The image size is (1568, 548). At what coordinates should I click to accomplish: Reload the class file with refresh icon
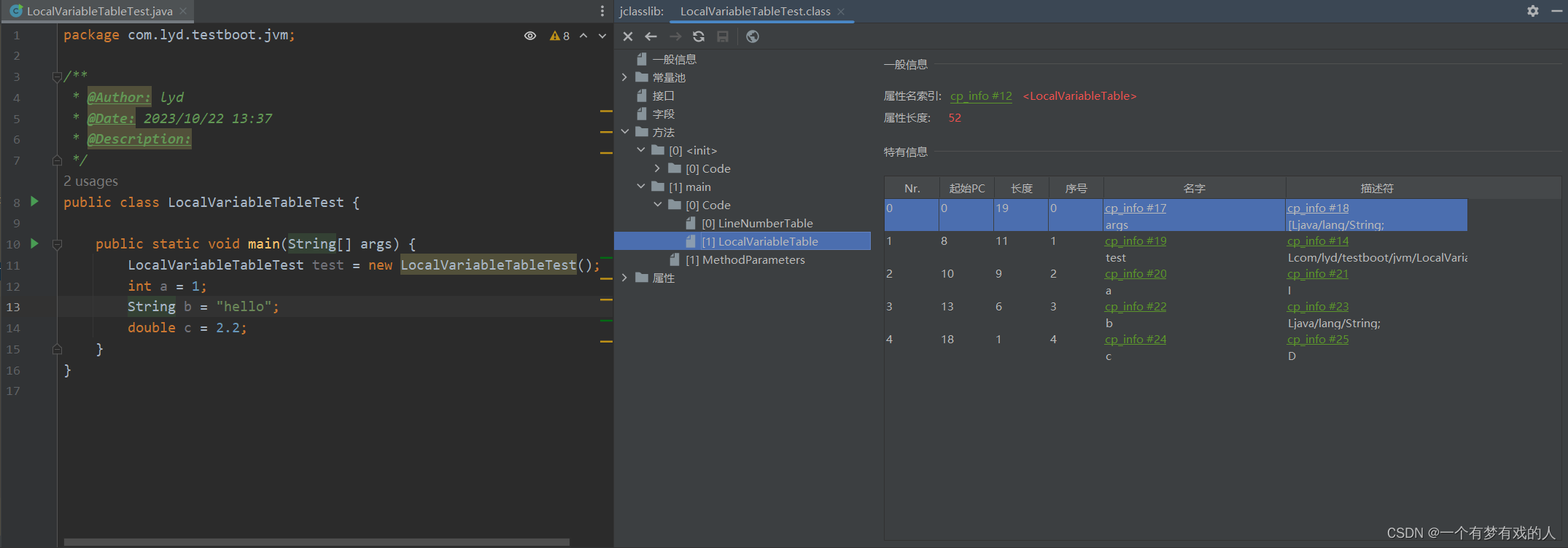699,36
